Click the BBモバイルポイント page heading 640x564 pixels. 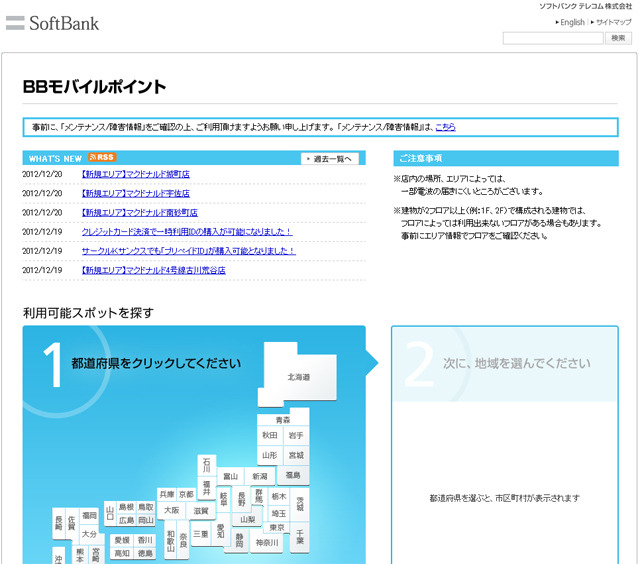(x=94, y=87)
